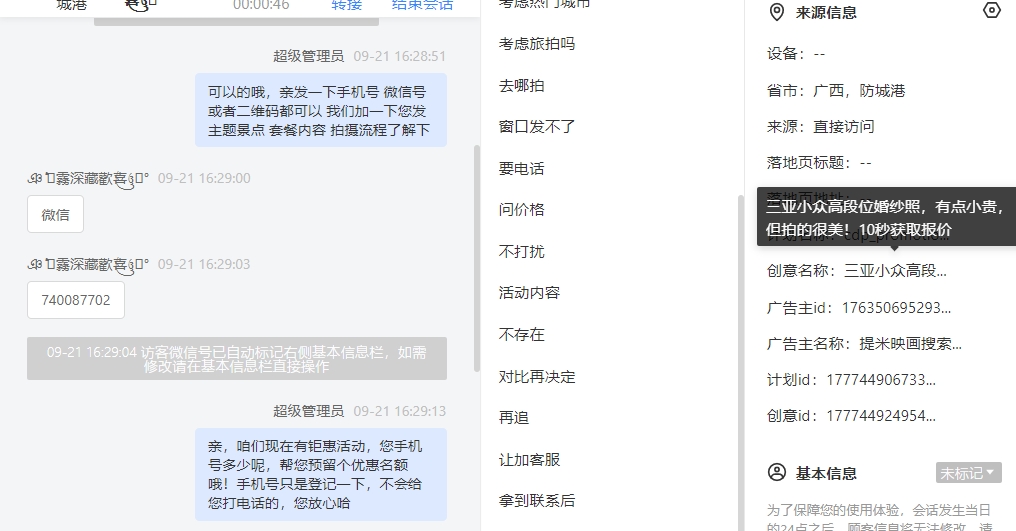Select quick reply 去哪拍

click(x=521, y=86)
